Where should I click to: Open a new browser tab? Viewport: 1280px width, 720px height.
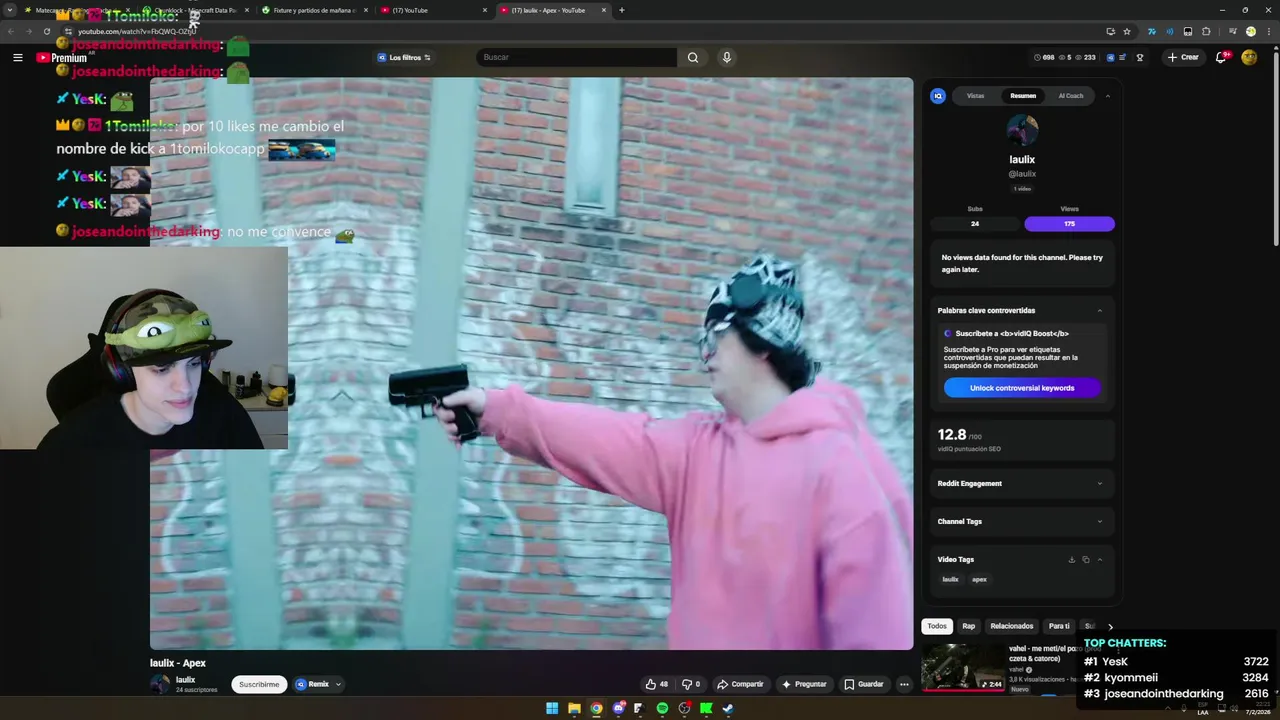point(622,10)
